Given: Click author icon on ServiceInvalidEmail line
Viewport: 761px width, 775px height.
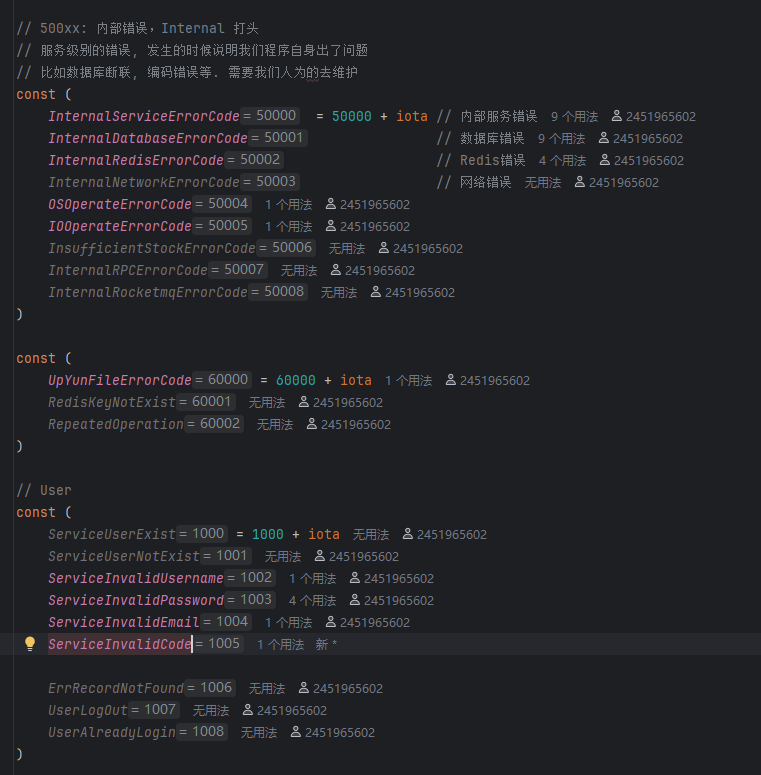Looking at the screenshot, I should (x=331, y=622).
